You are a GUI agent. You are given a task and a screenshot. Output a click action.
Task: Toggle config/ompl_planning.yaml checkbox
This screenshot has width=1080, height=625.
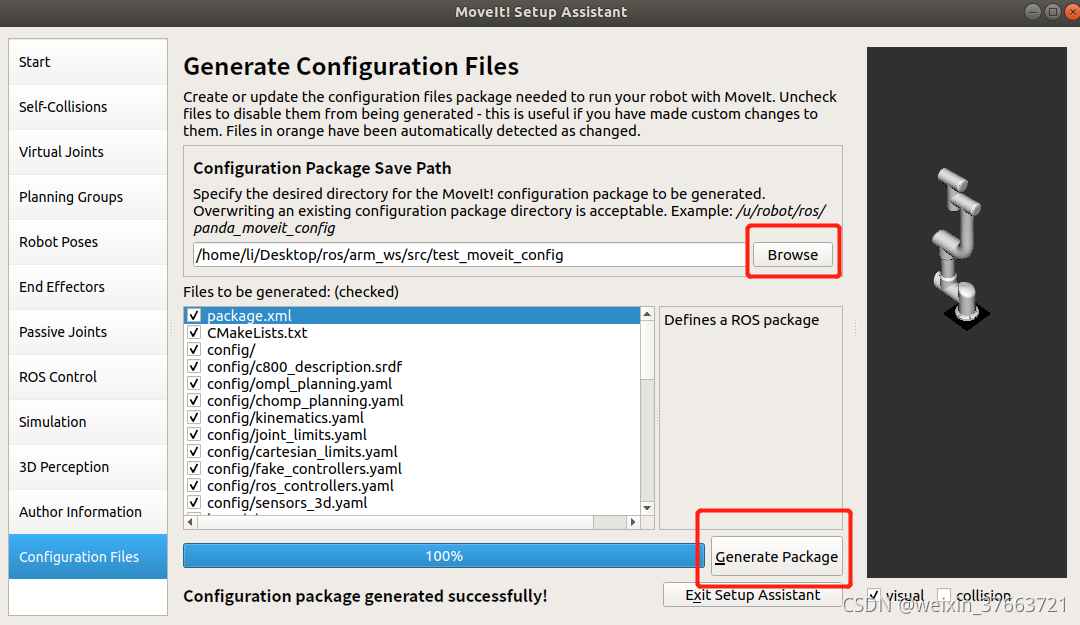pos(194,384)
